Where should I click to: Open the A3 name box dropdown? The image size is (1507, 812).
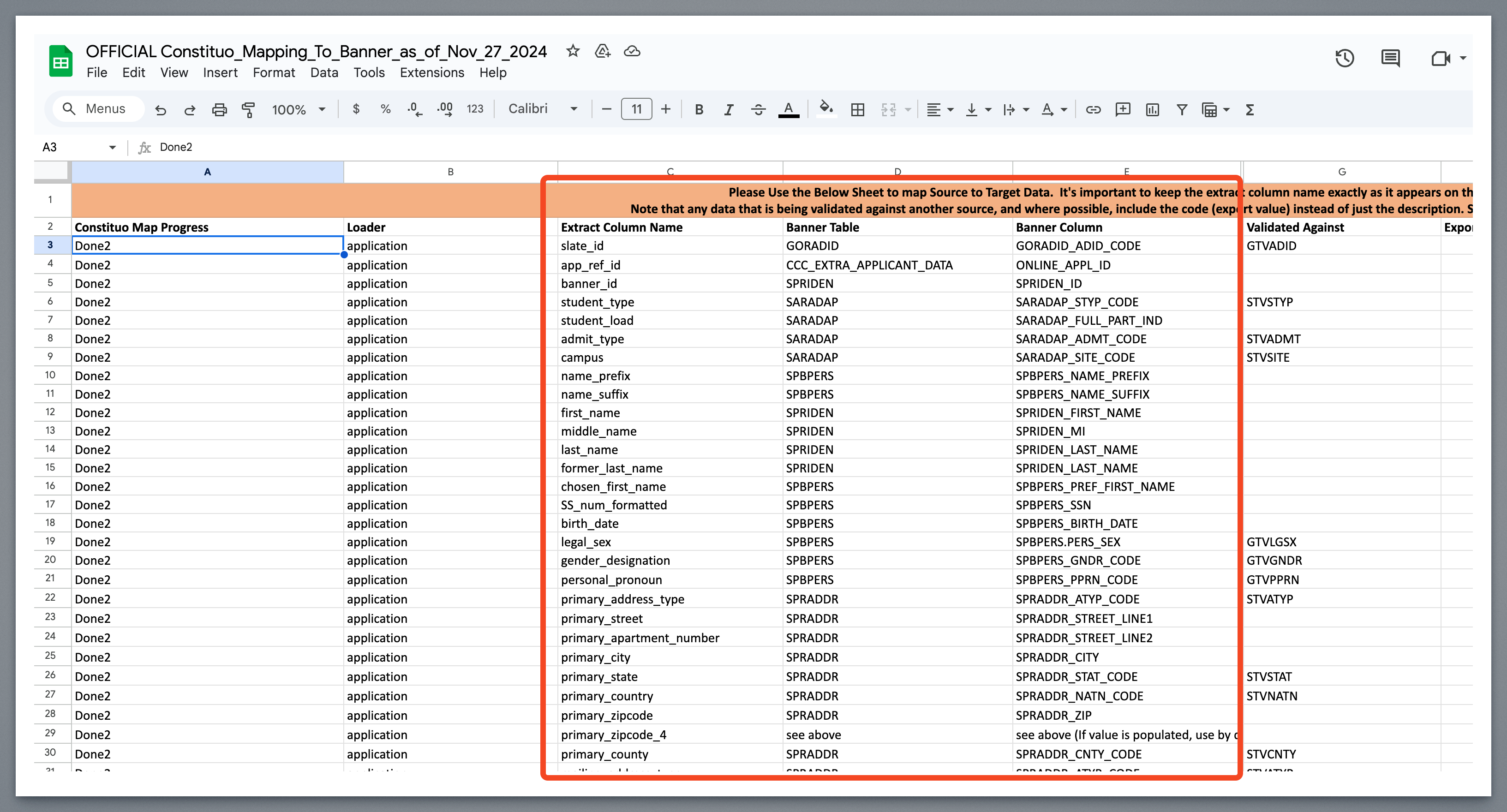[112, 148]
